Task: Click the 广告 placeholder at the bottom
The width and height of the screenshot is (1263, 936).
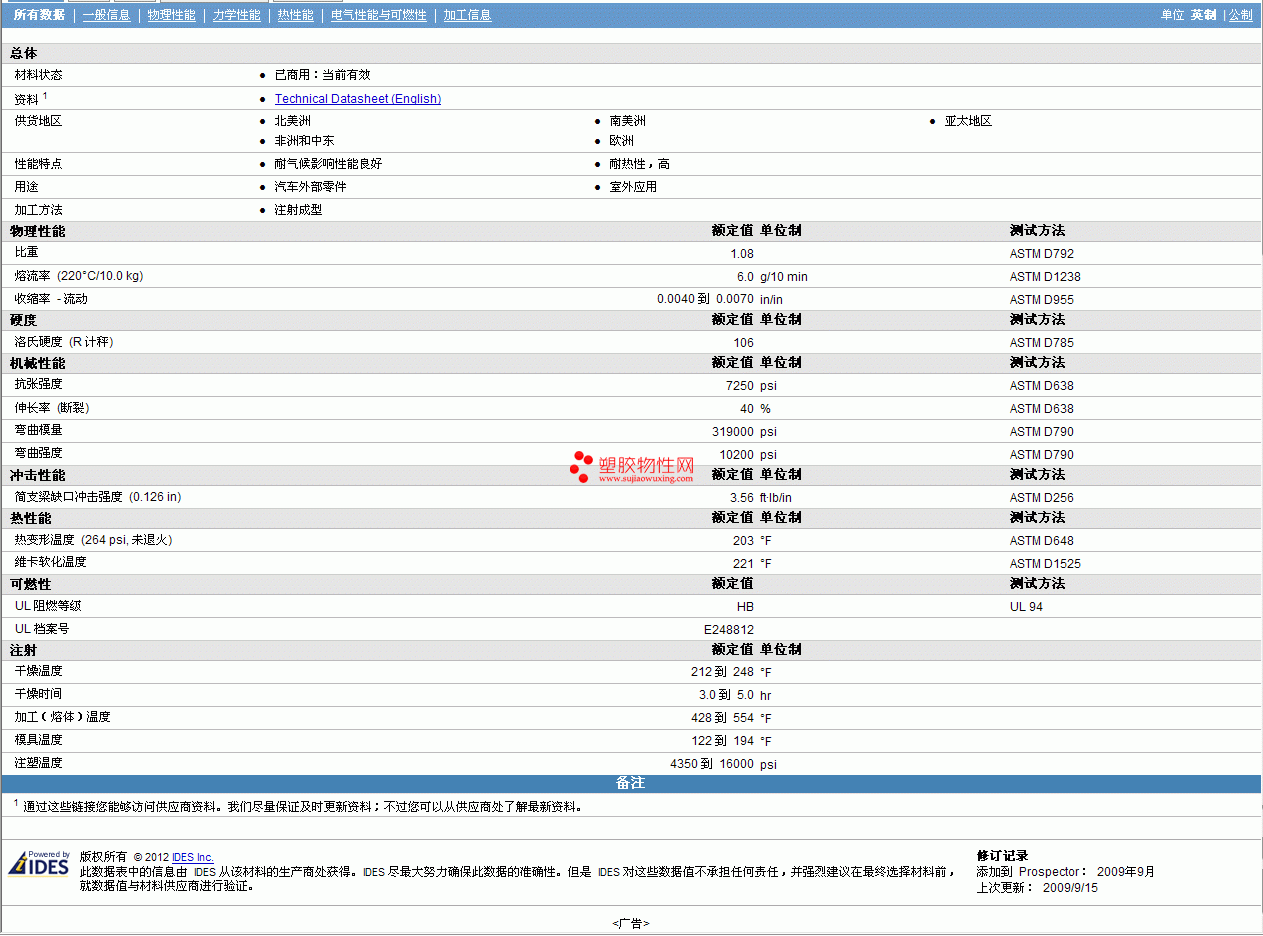Action: [x=631, y=923]
